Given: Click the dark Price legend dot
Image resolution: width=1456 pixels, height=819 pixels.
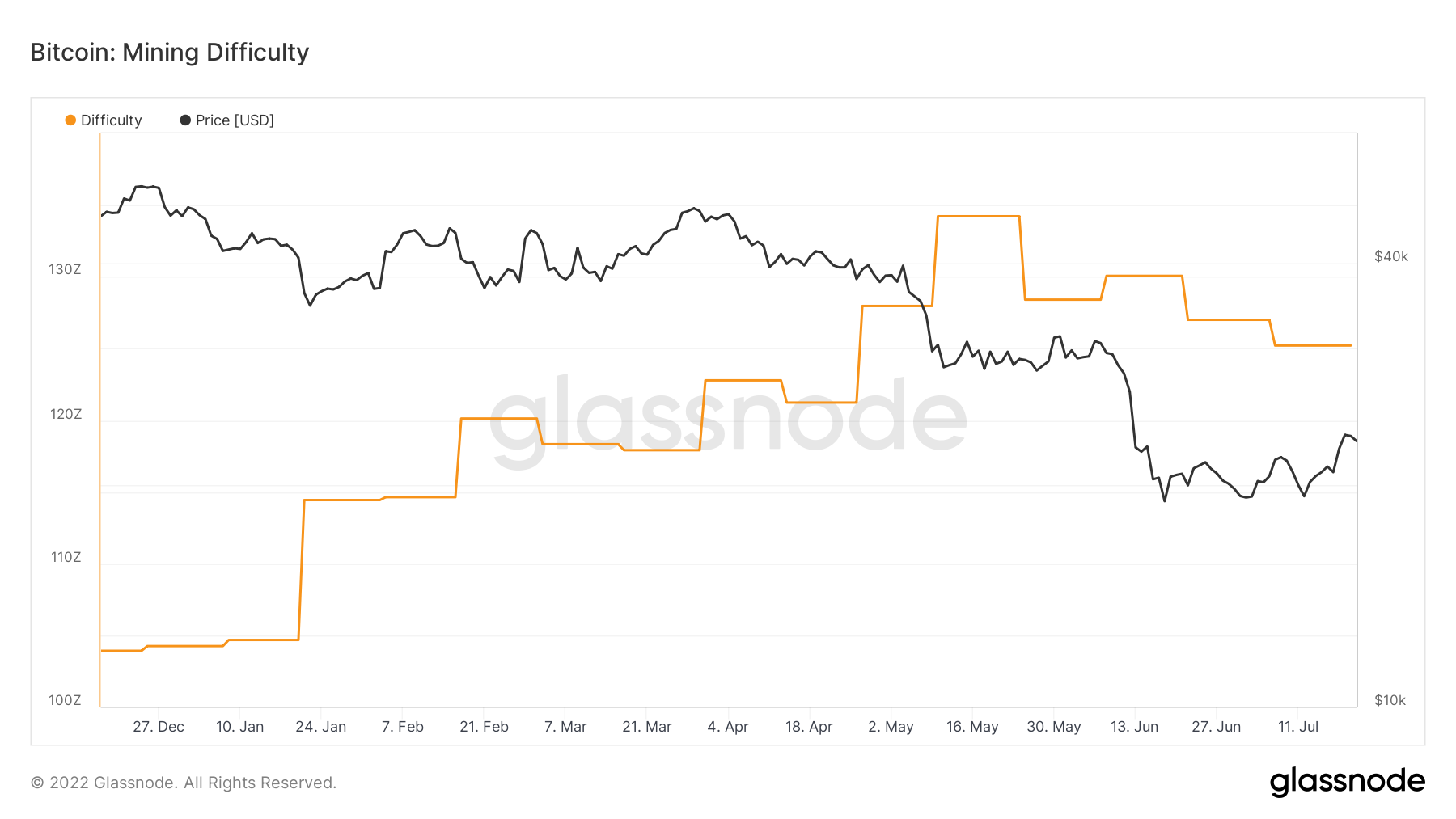Looking at the screenshot, I should (185, 120).
